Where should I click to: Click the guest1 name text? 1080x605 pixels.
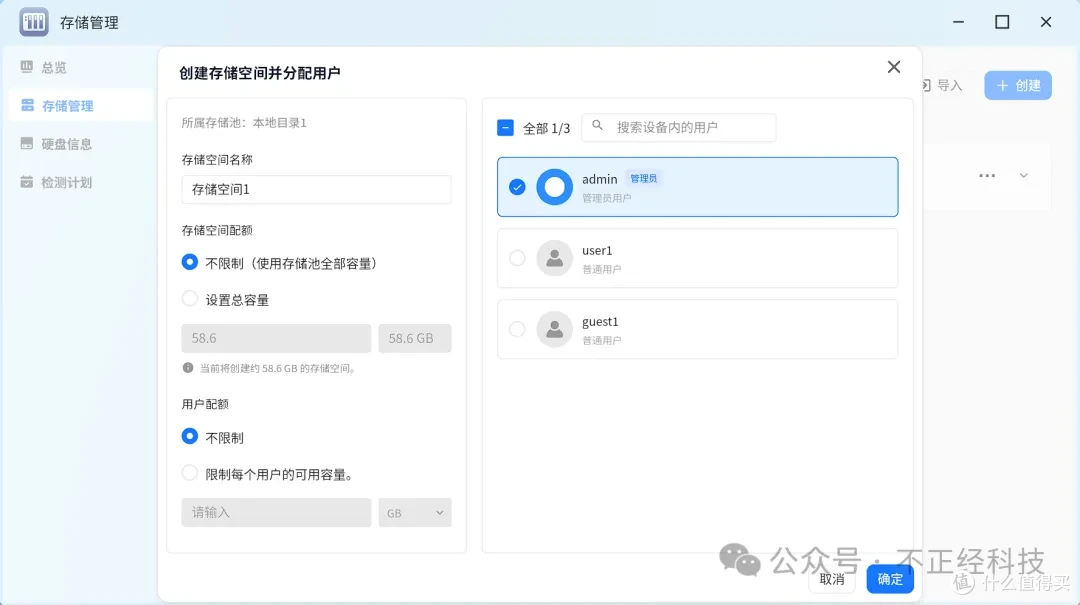tap(600, 322)
